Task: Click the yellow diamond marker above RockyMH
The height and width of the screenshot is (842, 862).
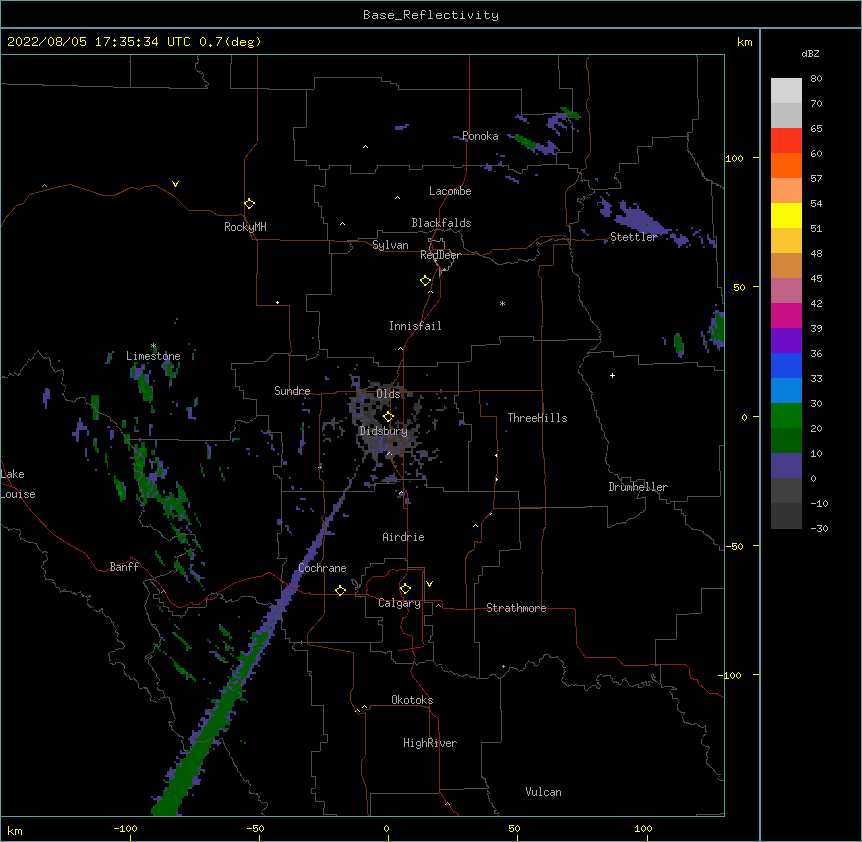Action: tap(249, 203)
